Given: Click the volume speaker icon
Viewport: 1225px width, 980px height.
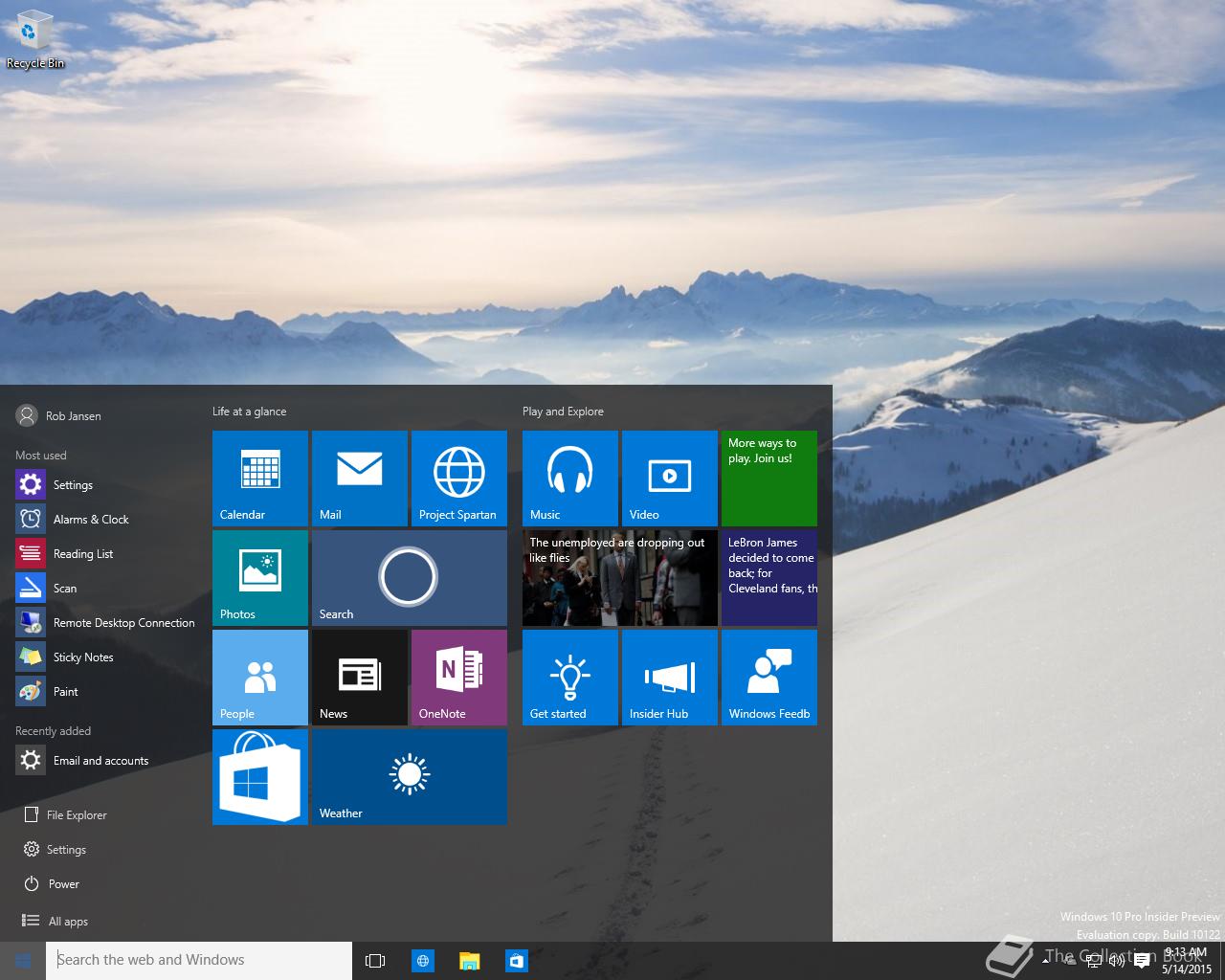Looking at the screenshot, I should pos(1116,961).
